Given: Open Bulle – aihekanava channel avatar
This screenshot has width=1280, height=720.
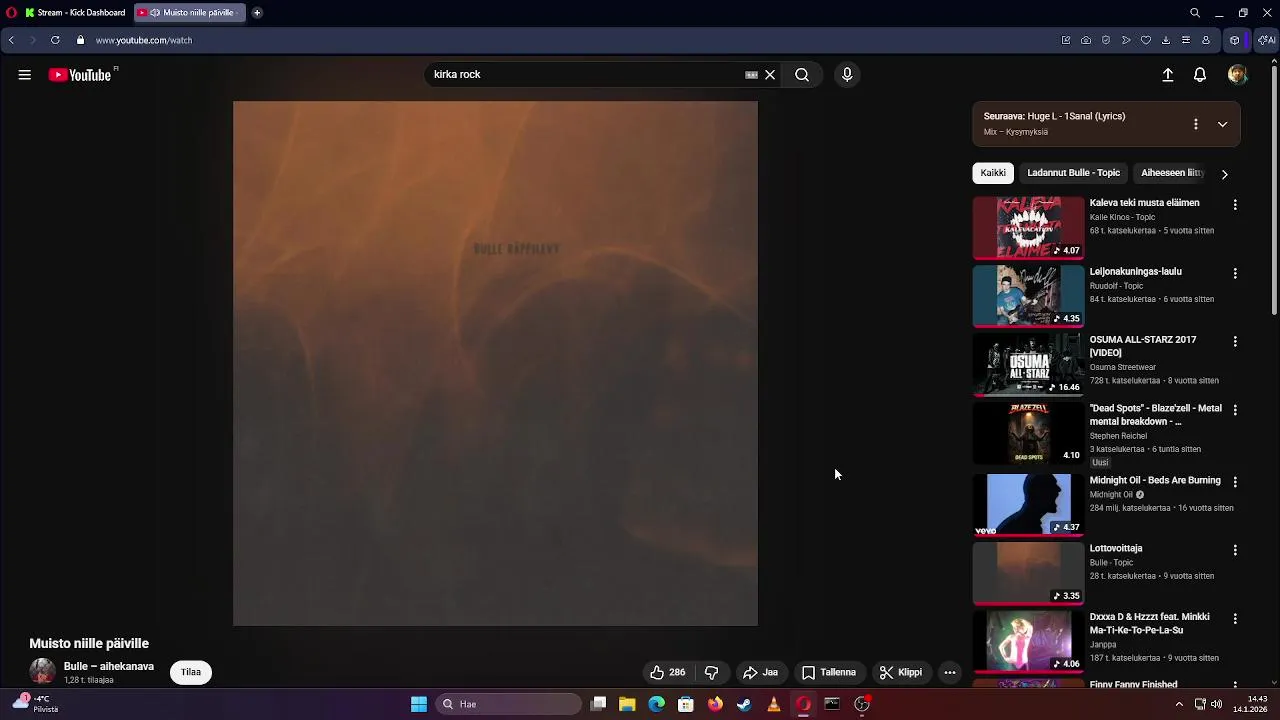Looking at the screenshot, I should [42, 671].
